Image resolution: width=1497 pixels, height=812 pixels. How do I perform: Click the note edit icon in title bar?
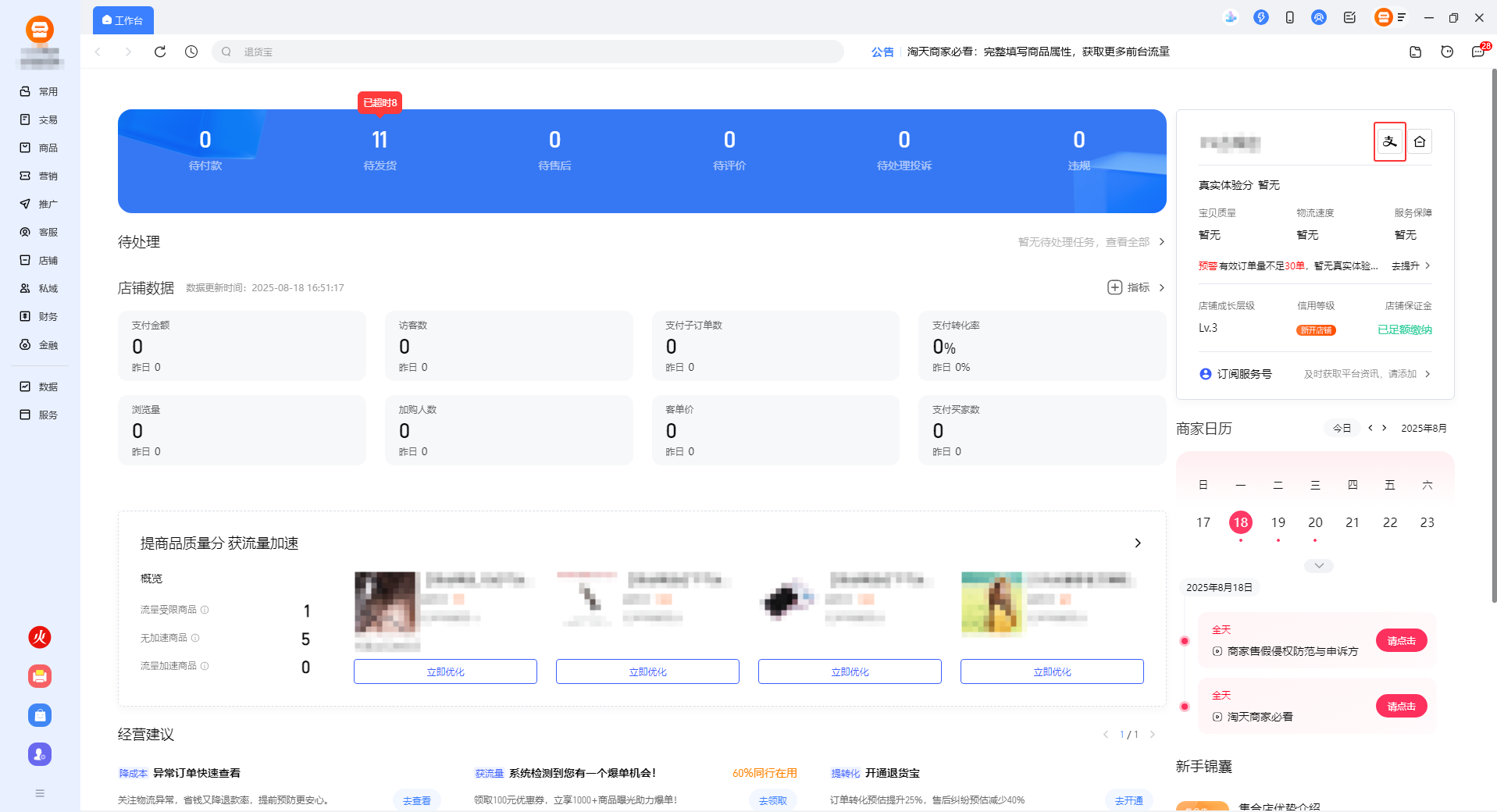[x=1349, y=17]
